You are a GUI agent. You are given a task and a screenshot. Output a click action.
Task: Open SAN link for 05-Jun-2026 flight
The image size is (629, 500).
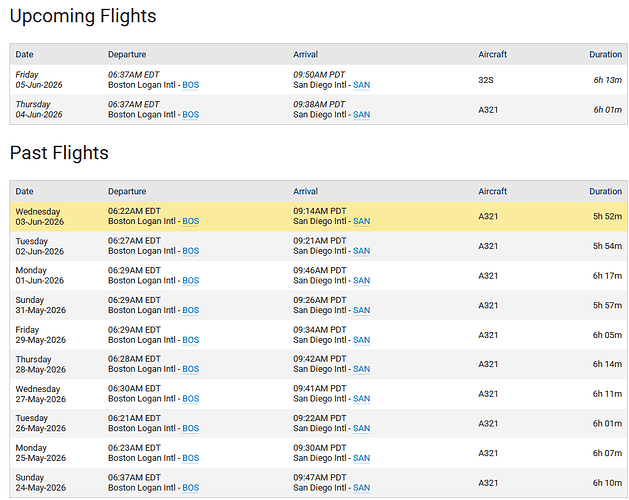(x=361, y=85)
